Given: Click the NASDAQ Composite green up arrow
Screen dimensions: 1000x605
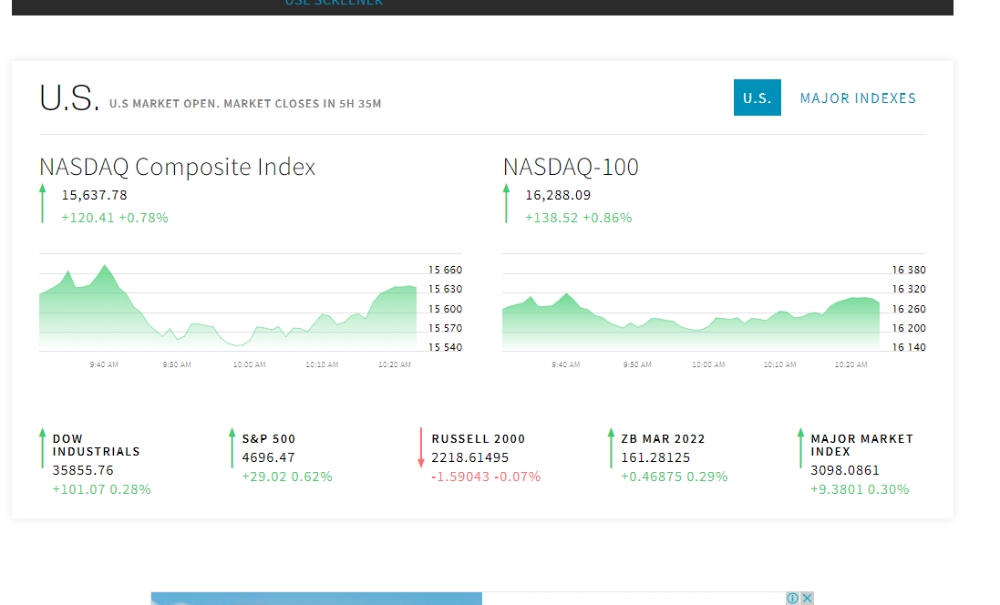Looking at the screenshot, I should click(43, 203).
